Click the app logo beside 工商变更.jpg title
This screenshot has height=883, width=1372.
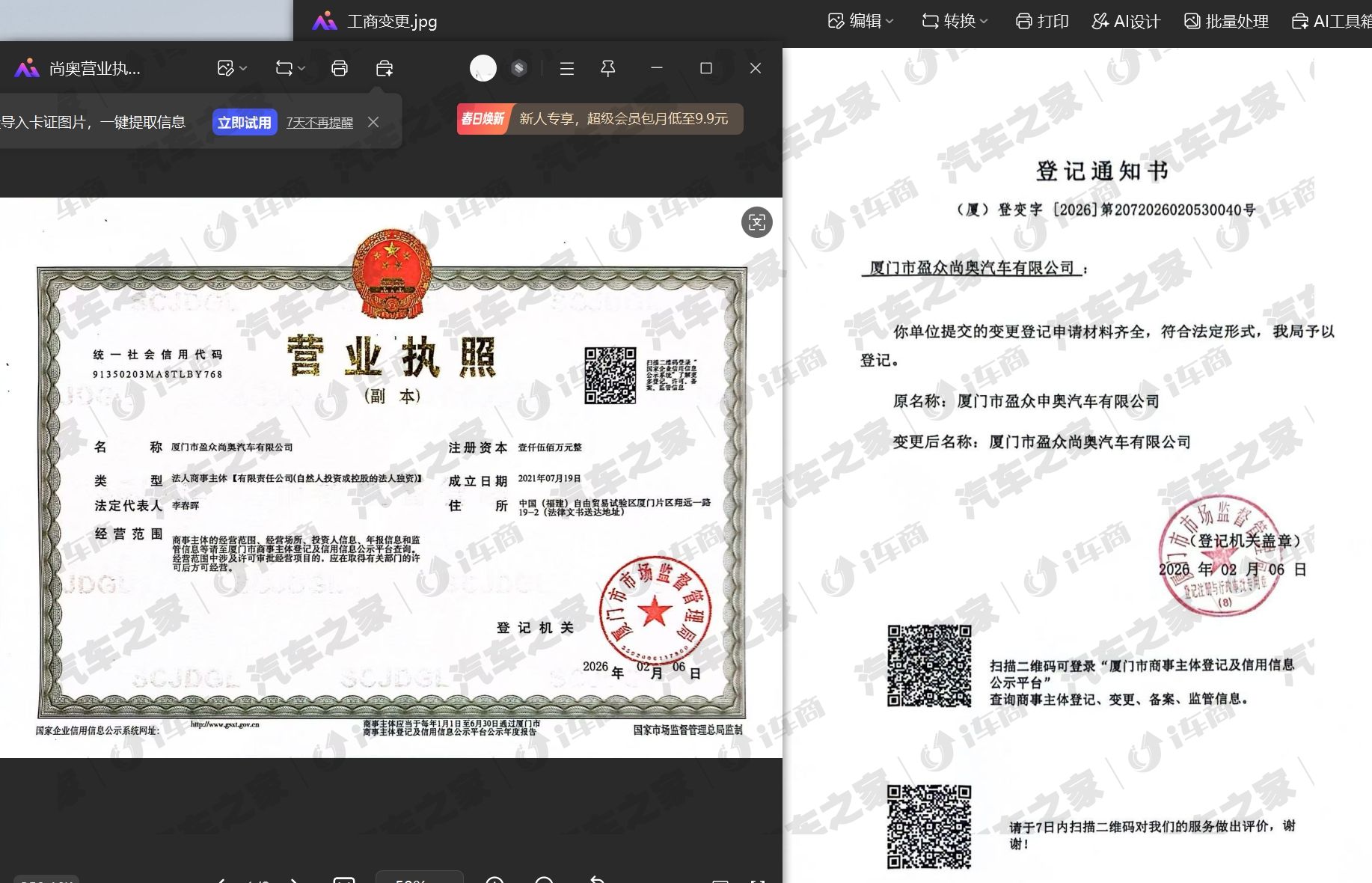pyautogui.click(x=325, y=21)
